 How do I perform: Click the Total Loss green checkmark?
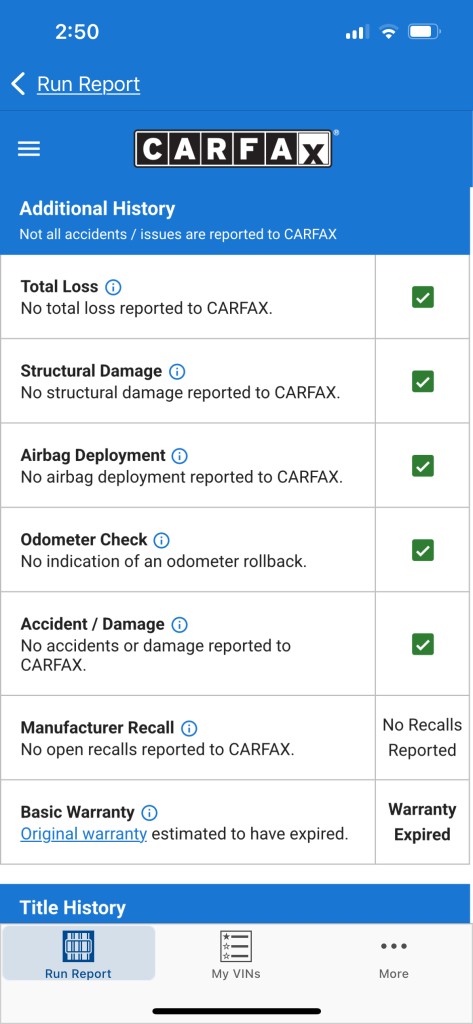(423, 298)
